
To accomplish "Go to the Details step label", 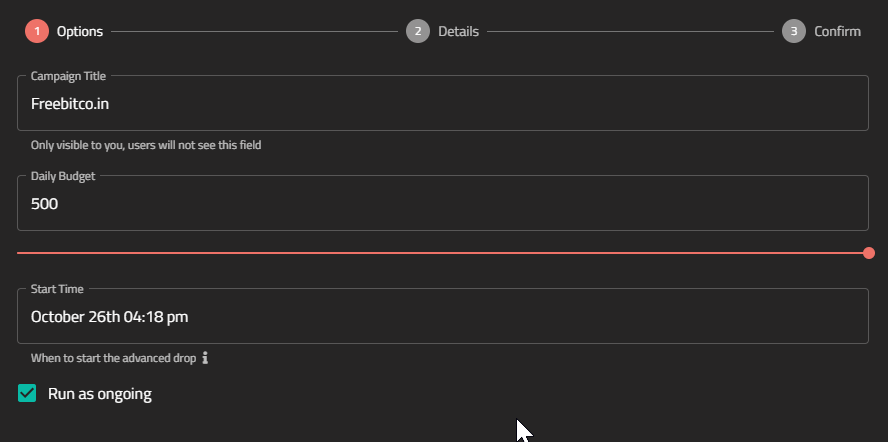I will click(x=458, y=31).
